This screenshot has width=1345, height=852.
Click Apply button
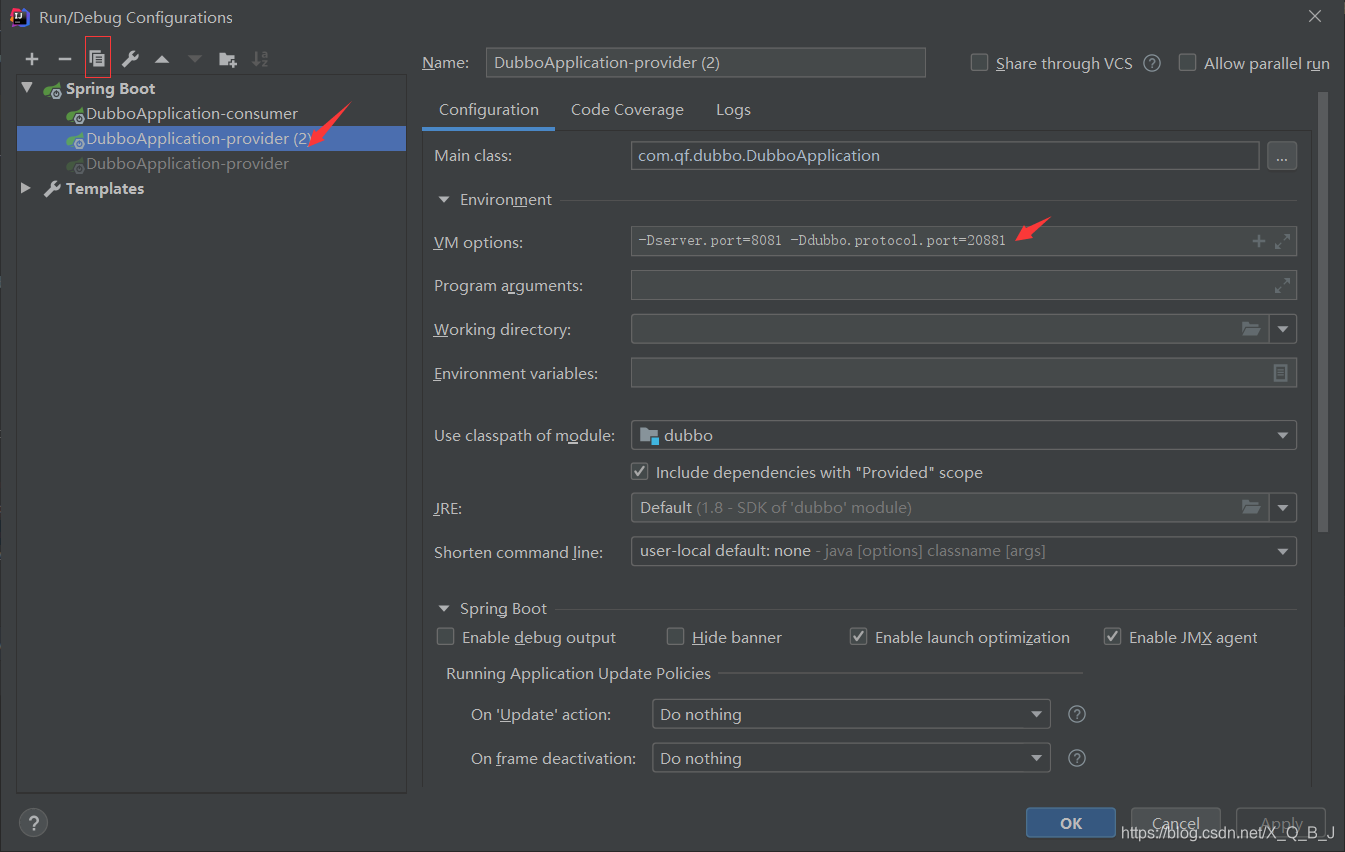tap(1281, 823)
